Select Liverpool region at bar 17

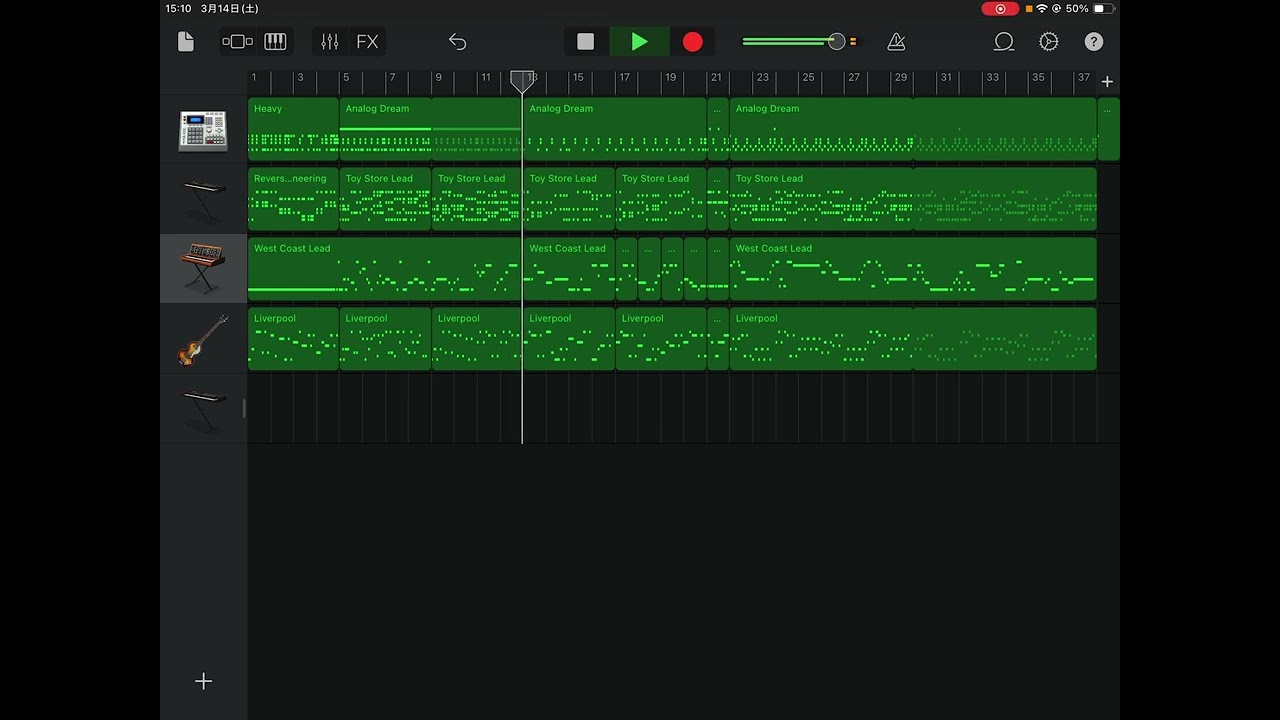661,339
